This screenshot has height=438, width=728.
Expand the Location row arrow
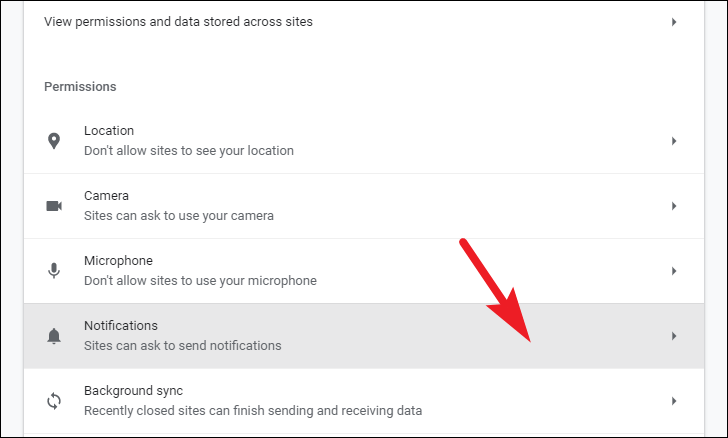coord(674,141)
